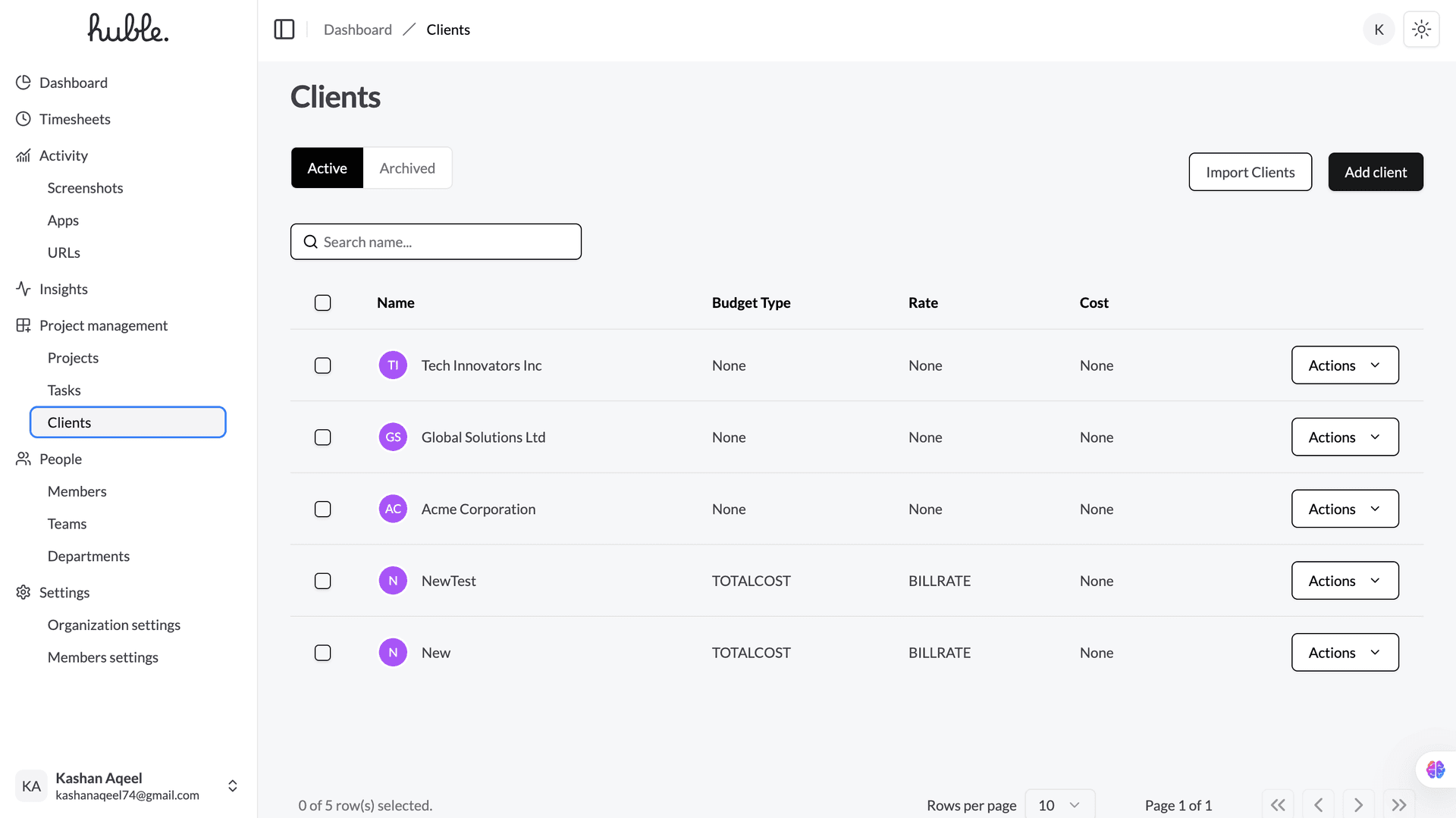Click the Project management grid icon
Viewport: 1456px width, 818px height.
pyautogui.click(x=24, y=325)
